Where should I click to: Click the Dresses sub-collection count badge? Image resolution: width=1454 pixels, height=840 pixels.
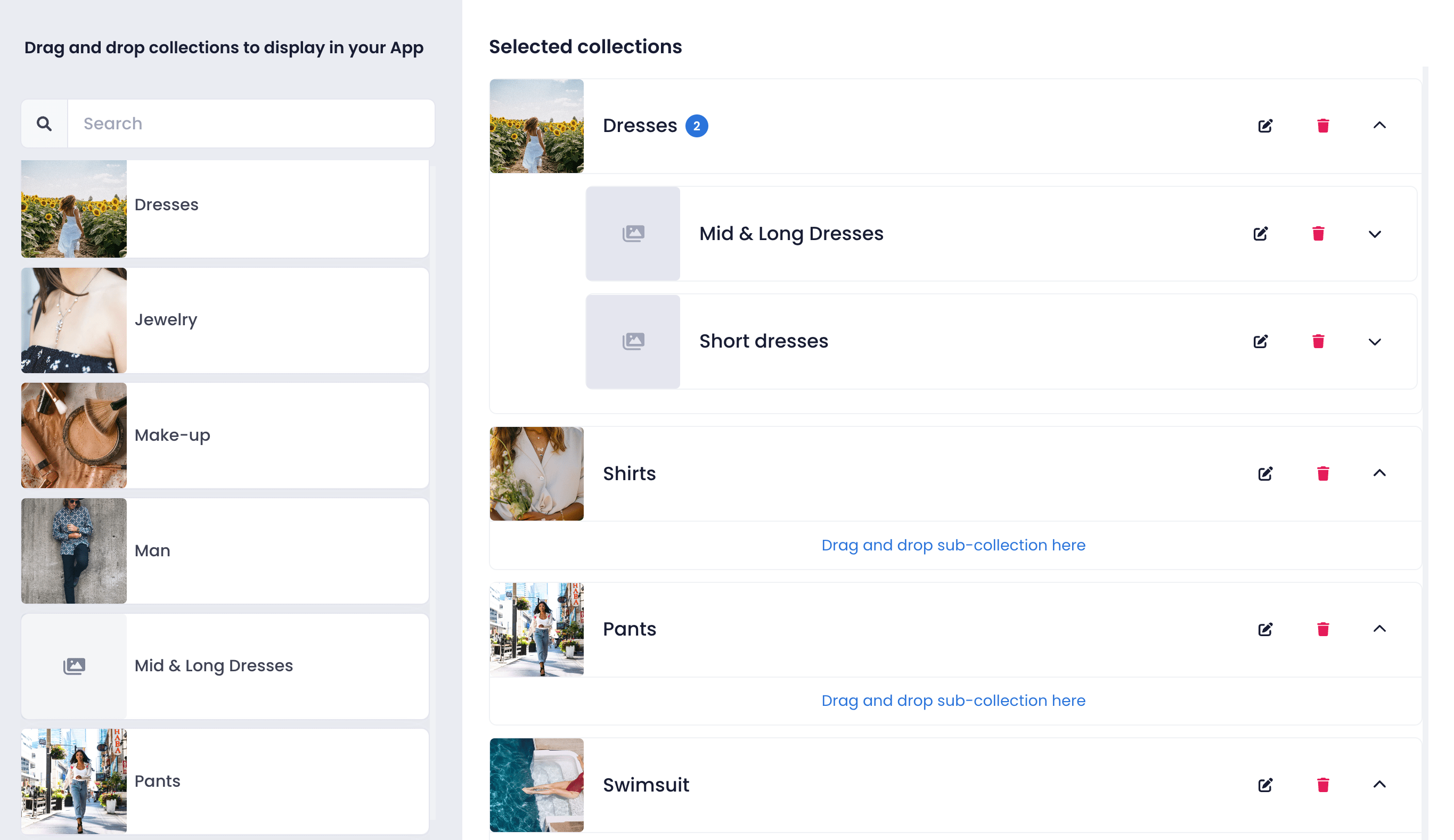coord(697,126)
